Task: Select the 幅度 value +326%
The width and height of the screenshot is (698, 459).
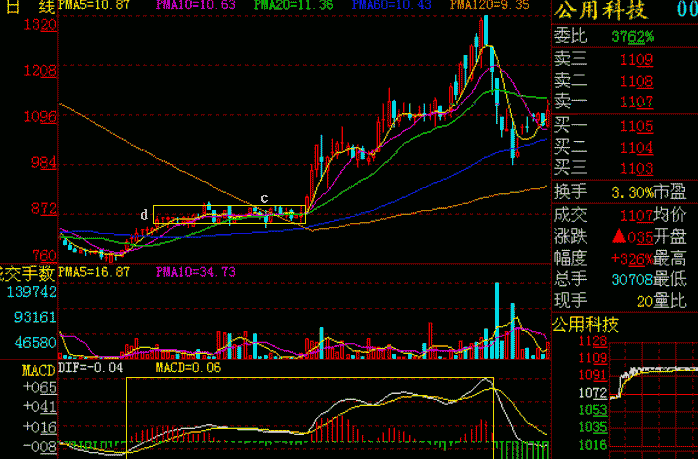Action: click(x=632, y=259)
